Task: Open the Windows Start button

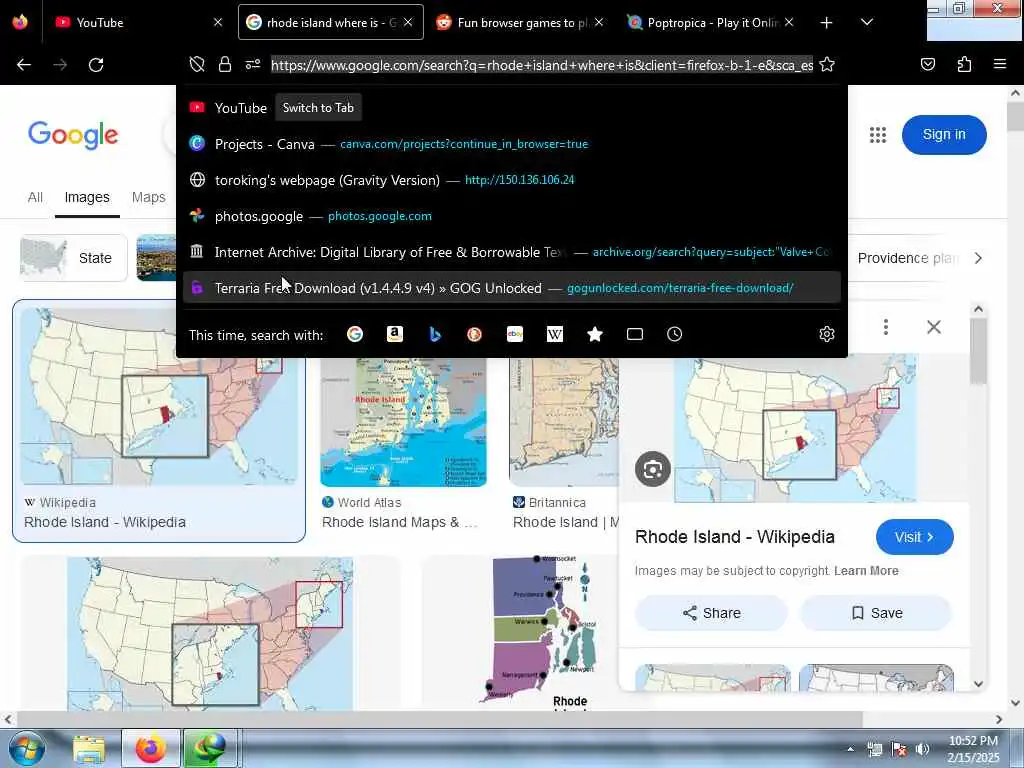Action: click(x=26, y=748)
